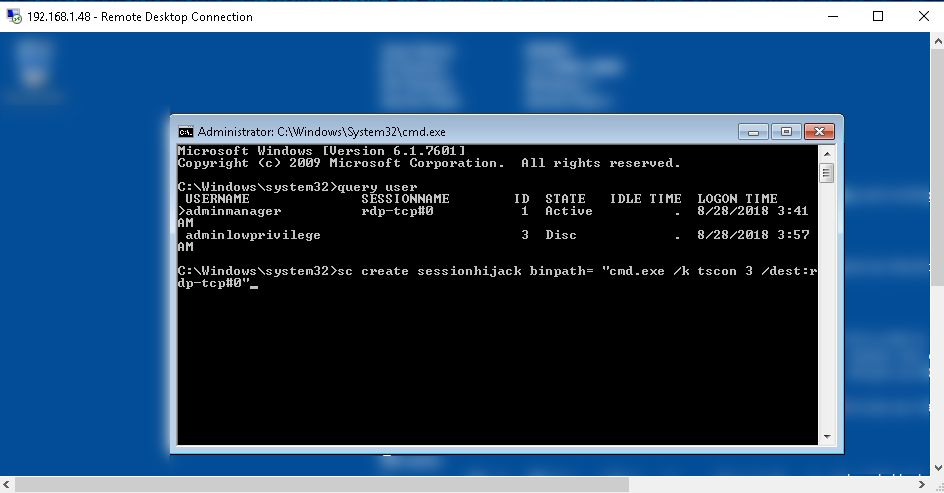The width and height of the screenshot is (944, 493).
Task: Maximize the cmd.exe Administrator window
Action: coord(786,132)
